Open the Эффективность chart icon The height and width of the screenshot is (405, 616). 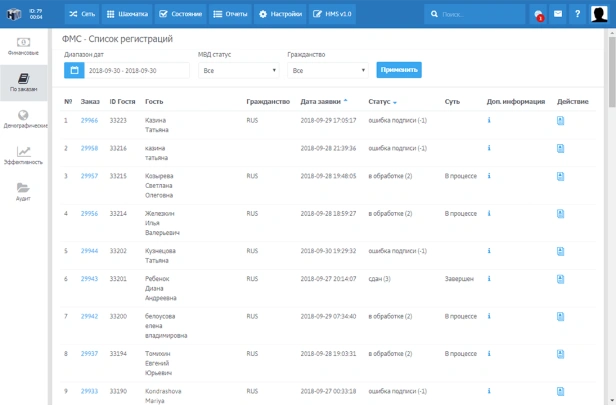(23, 155)
